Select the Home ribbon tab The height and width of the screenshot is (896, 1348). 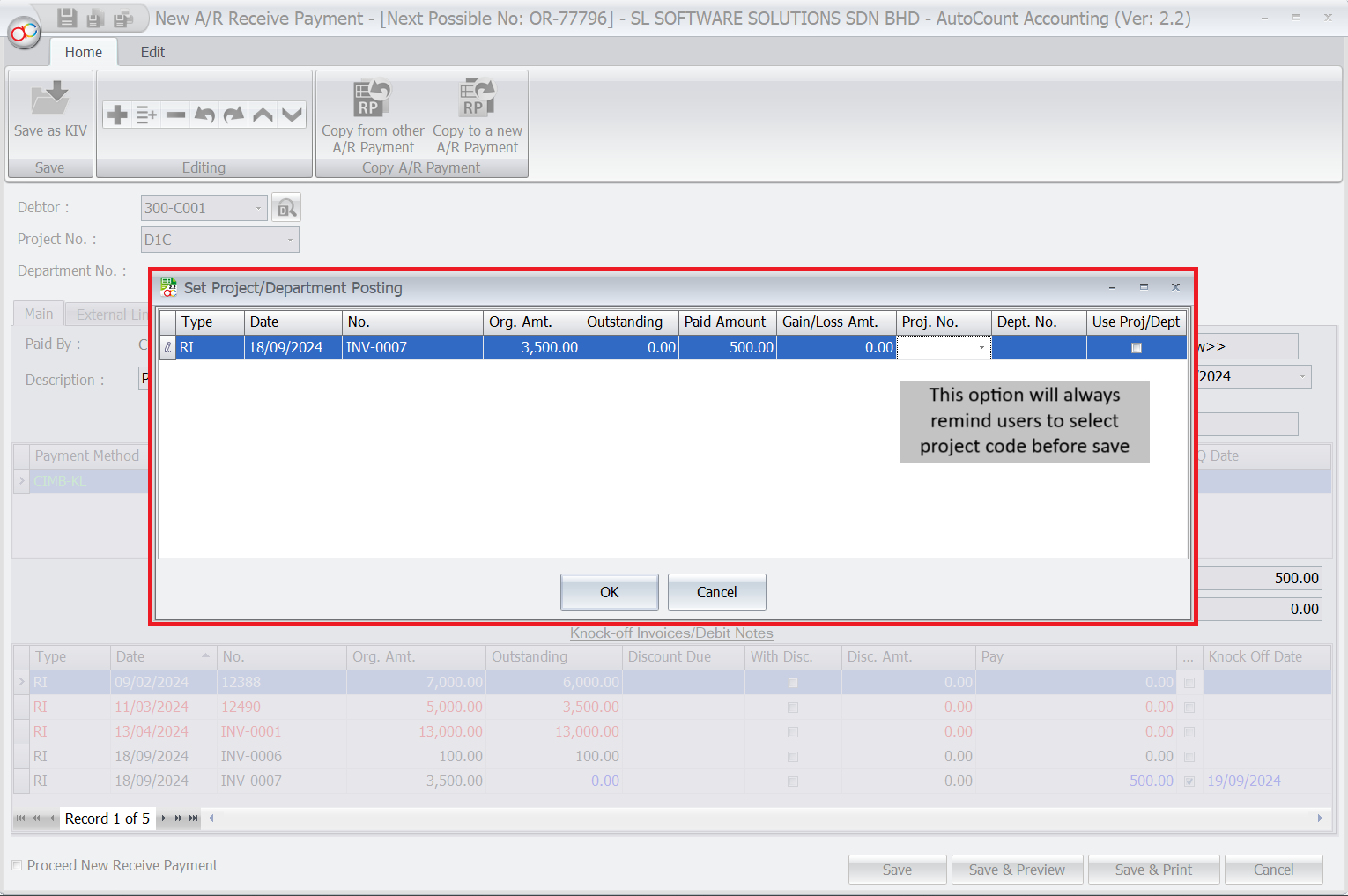[x=83, y=52]
